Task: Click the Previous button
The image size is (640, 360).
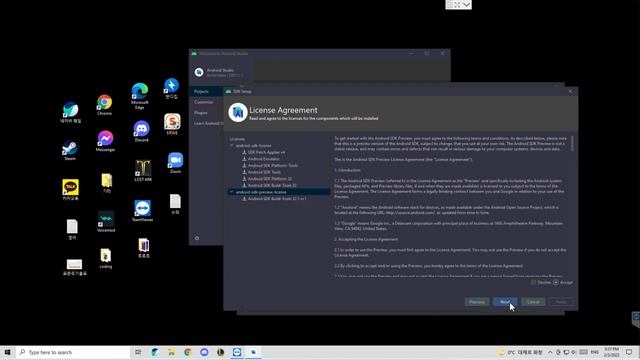Action: pos(477,302)
